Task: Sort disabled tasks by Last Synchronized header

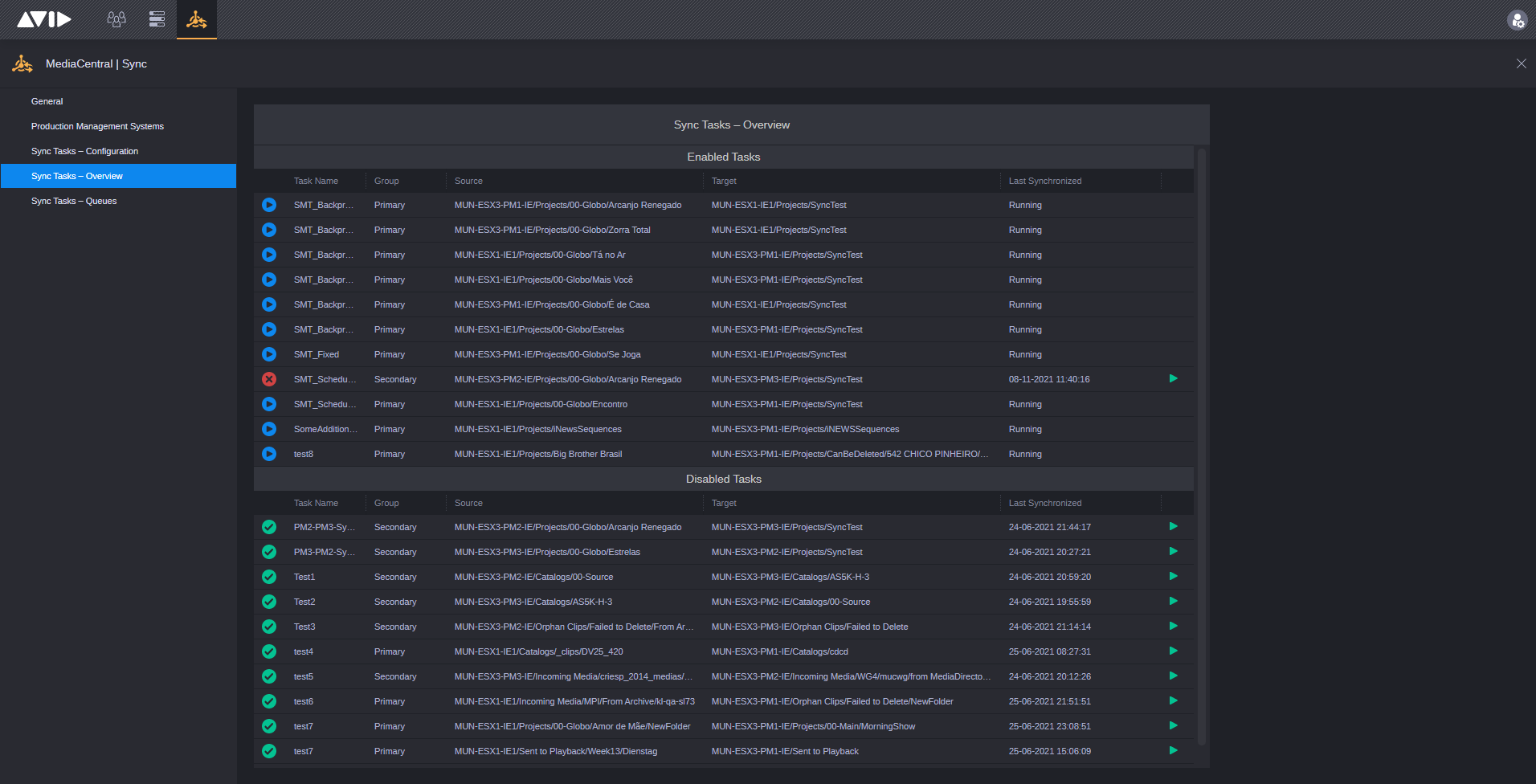Action: coord(1045,503)
